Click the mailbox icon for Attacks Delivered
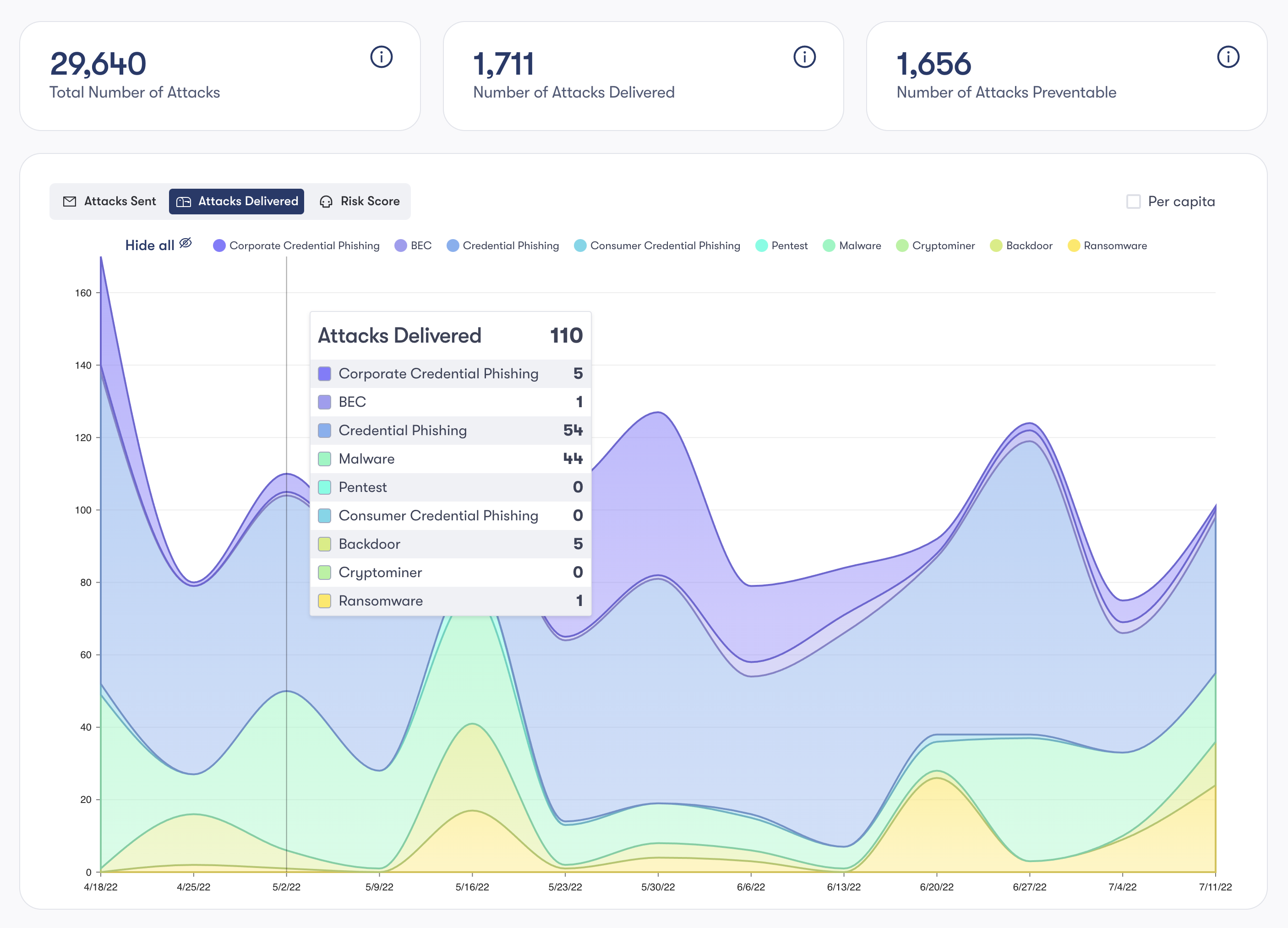This screenshot has height=928, width=1288. coord(183,202)
